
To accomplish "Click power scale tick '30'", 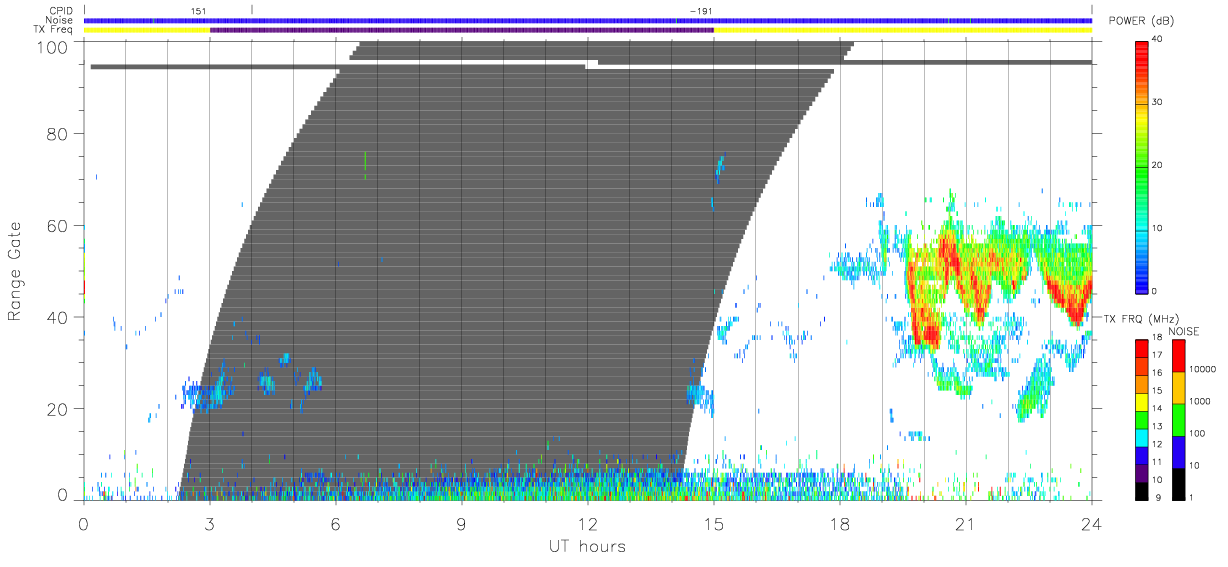I will [1158, 103].
